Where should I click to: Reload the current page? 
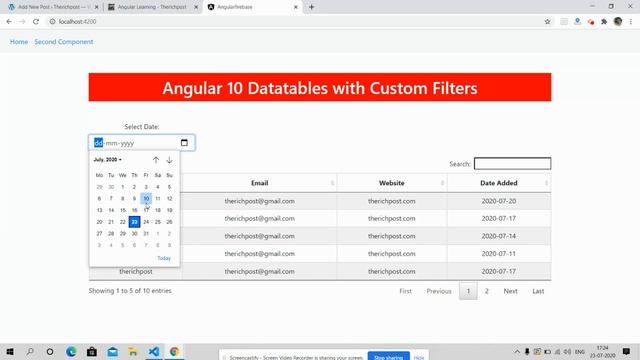[36, 22]
